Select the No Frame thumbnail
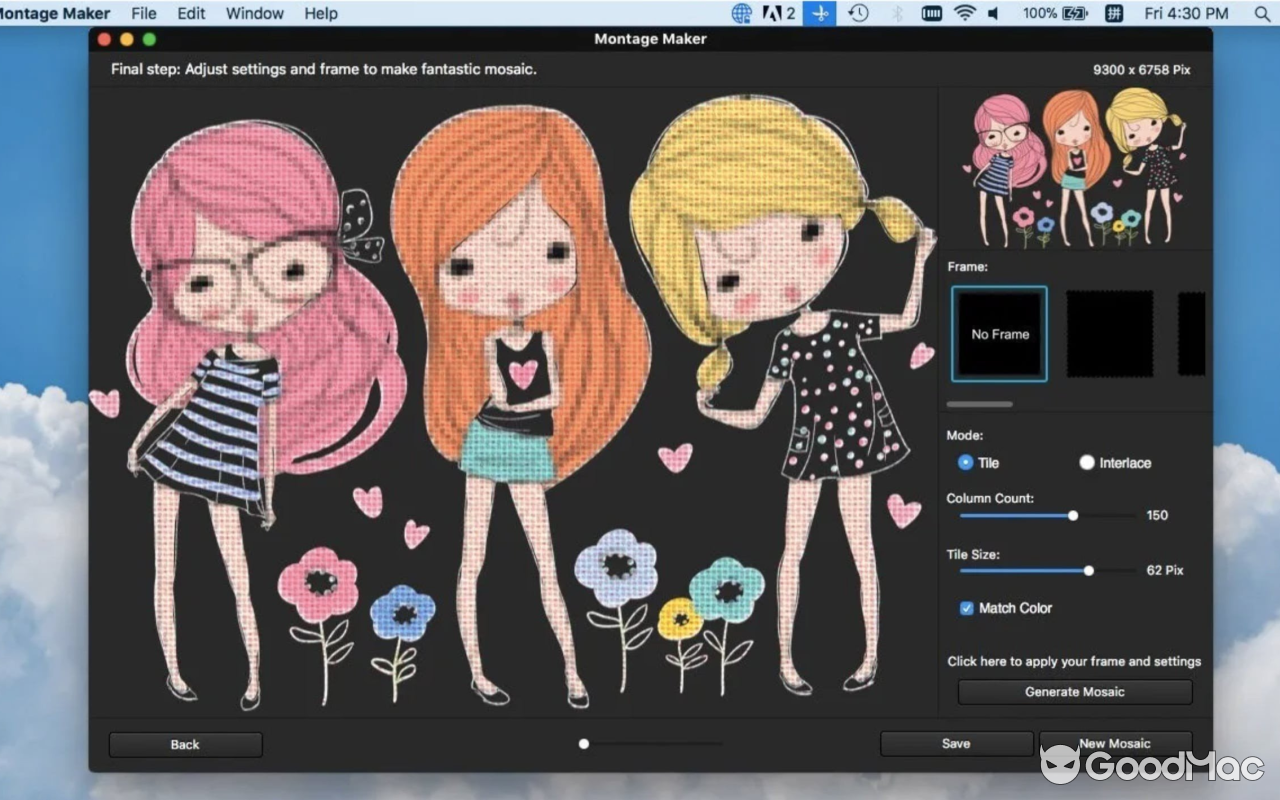This screenshot has height=800, width=1280. (998, 333)
